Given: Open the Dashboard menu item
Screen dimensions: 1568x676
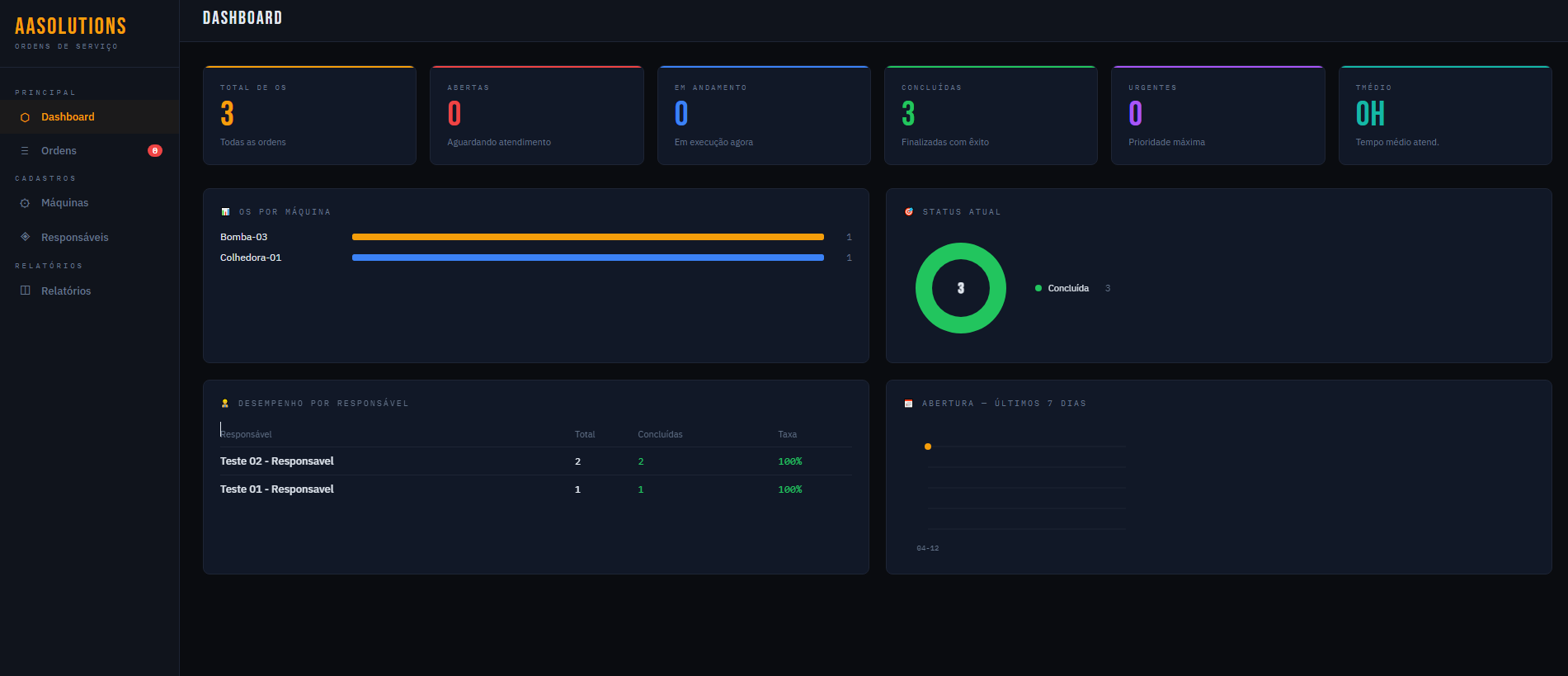Looking at the screenshot, I should [89, 117].
